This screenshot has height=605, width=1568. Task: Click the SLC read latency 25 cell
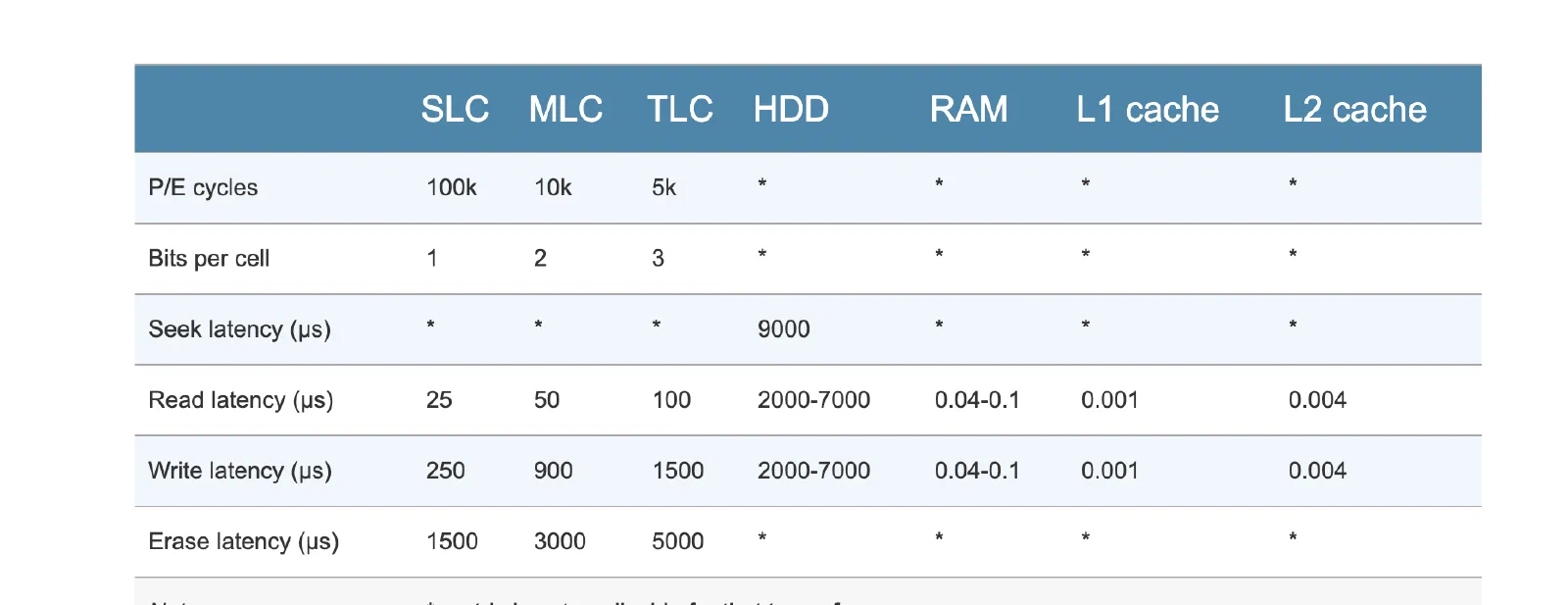pos(439,400)
